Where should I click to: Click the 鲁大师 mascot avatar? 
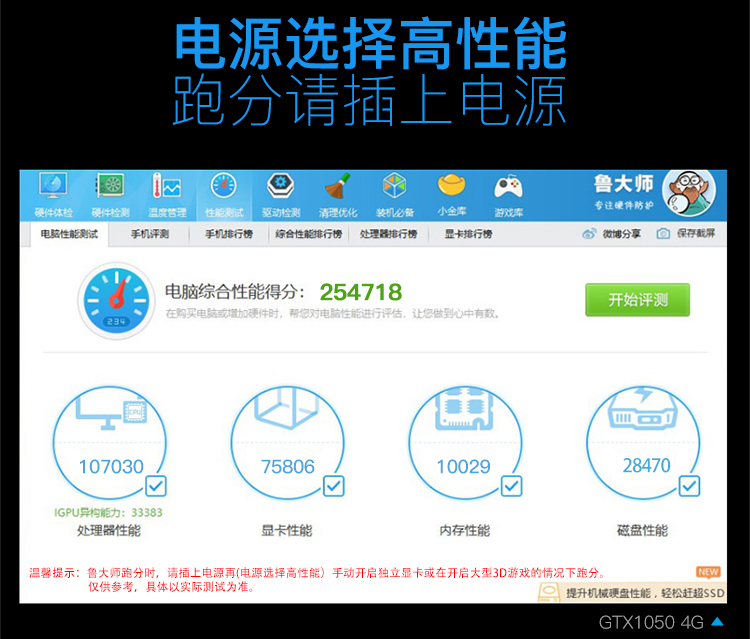click(689, 192)
